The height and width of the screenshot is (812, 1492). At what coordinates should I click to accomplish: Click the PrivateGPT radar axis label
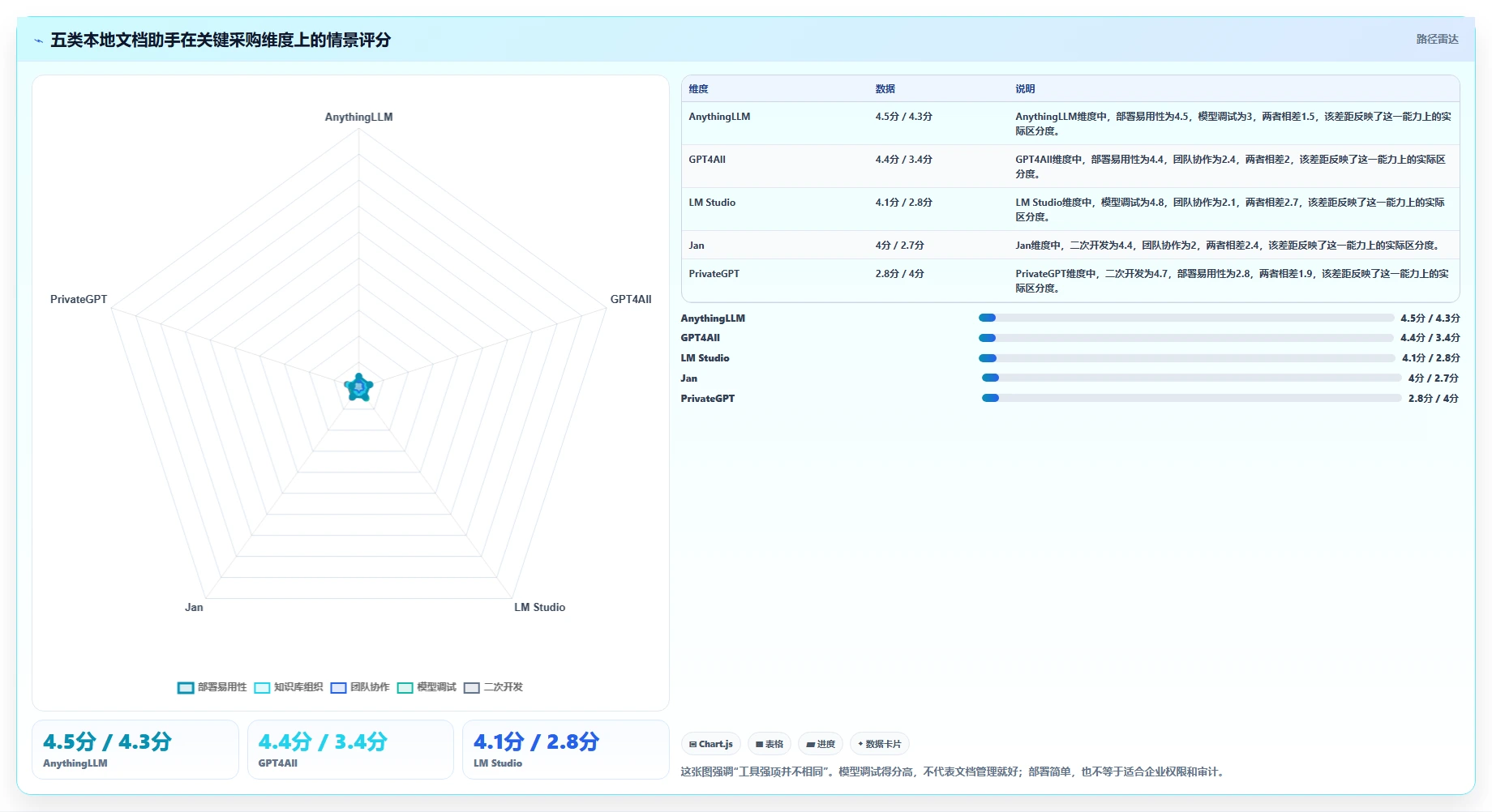[79, 299]
